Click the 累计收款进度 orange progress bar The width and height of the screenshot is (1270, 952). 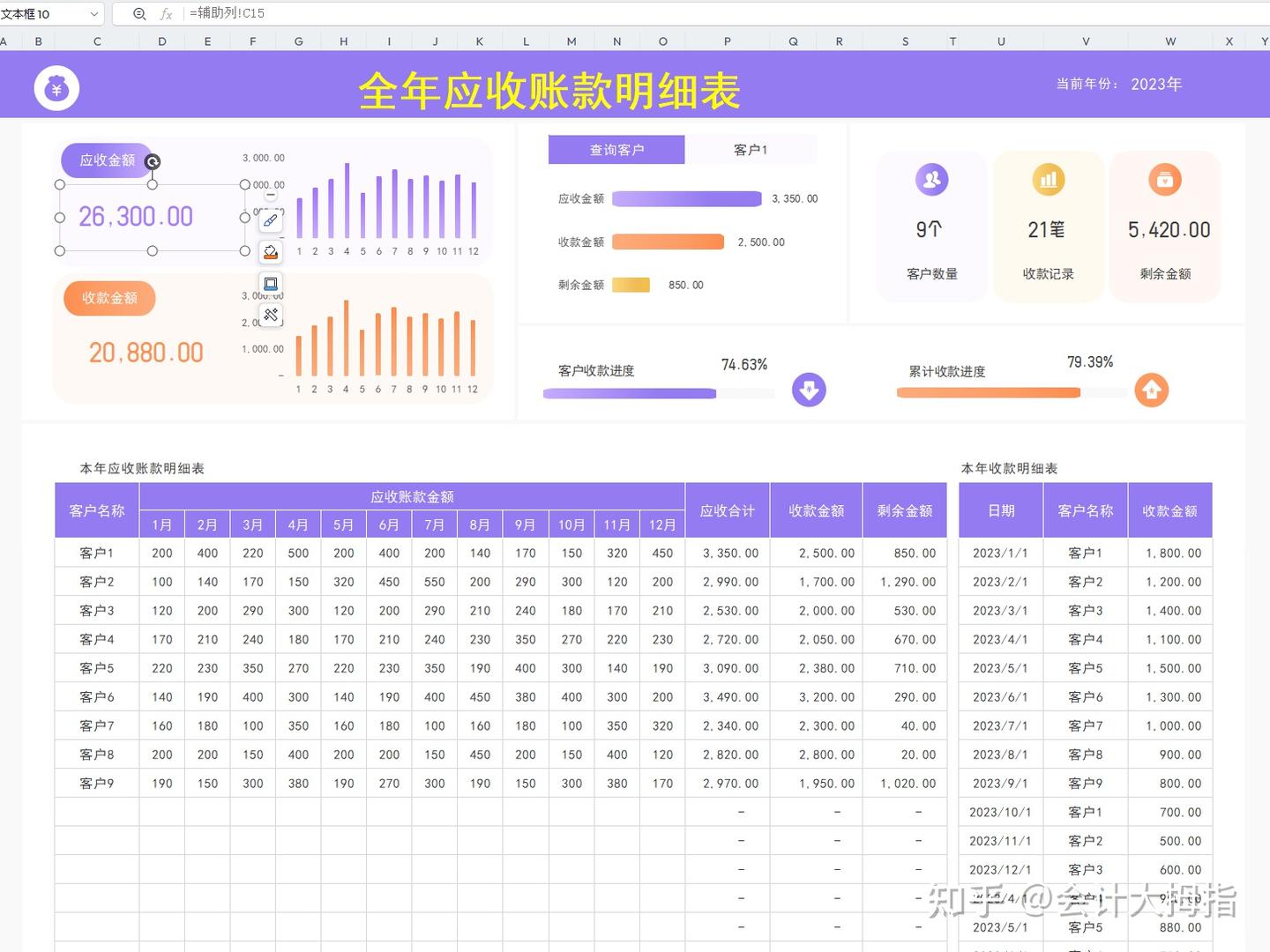[x=988, y=393]
